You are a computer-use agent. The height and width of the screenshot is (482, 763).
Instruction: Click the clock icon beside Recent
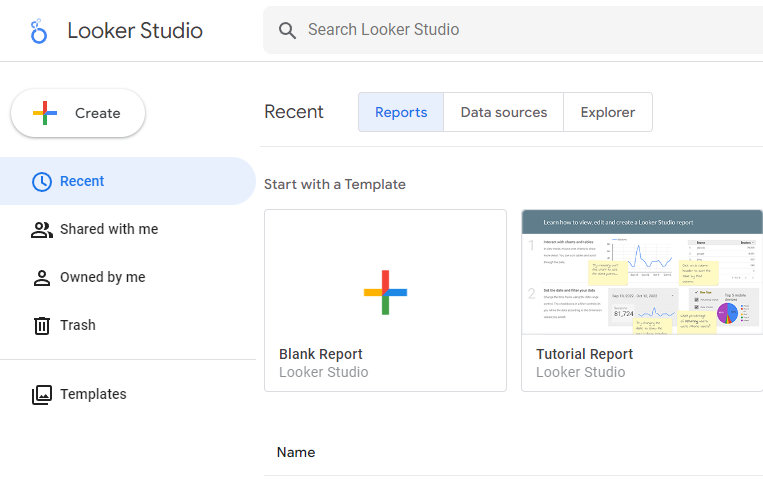click(42, 181)
